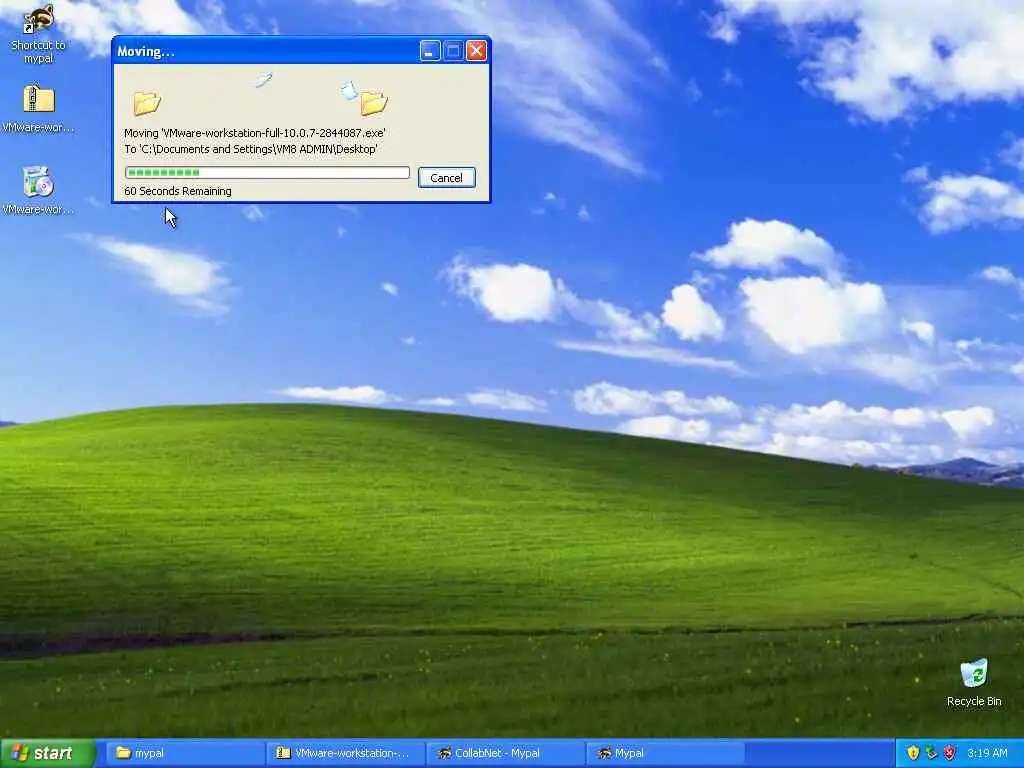Cancel the file move operation
Screen dimensions: 1024x768
447,178
